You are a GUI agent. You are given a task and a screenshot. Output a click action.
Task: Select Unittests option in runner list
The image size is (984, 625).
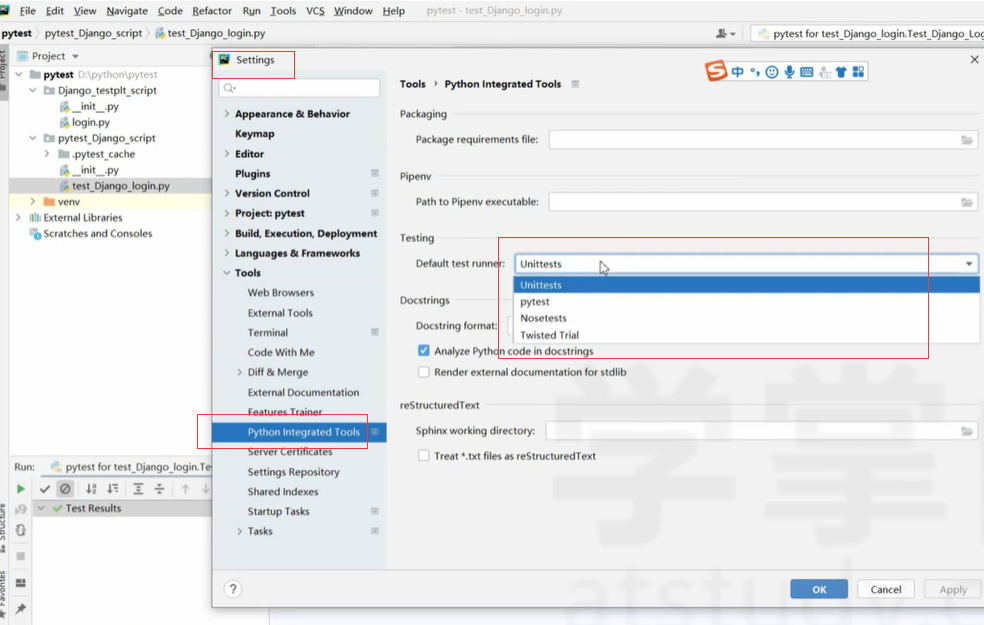click(x=747, y=285)
